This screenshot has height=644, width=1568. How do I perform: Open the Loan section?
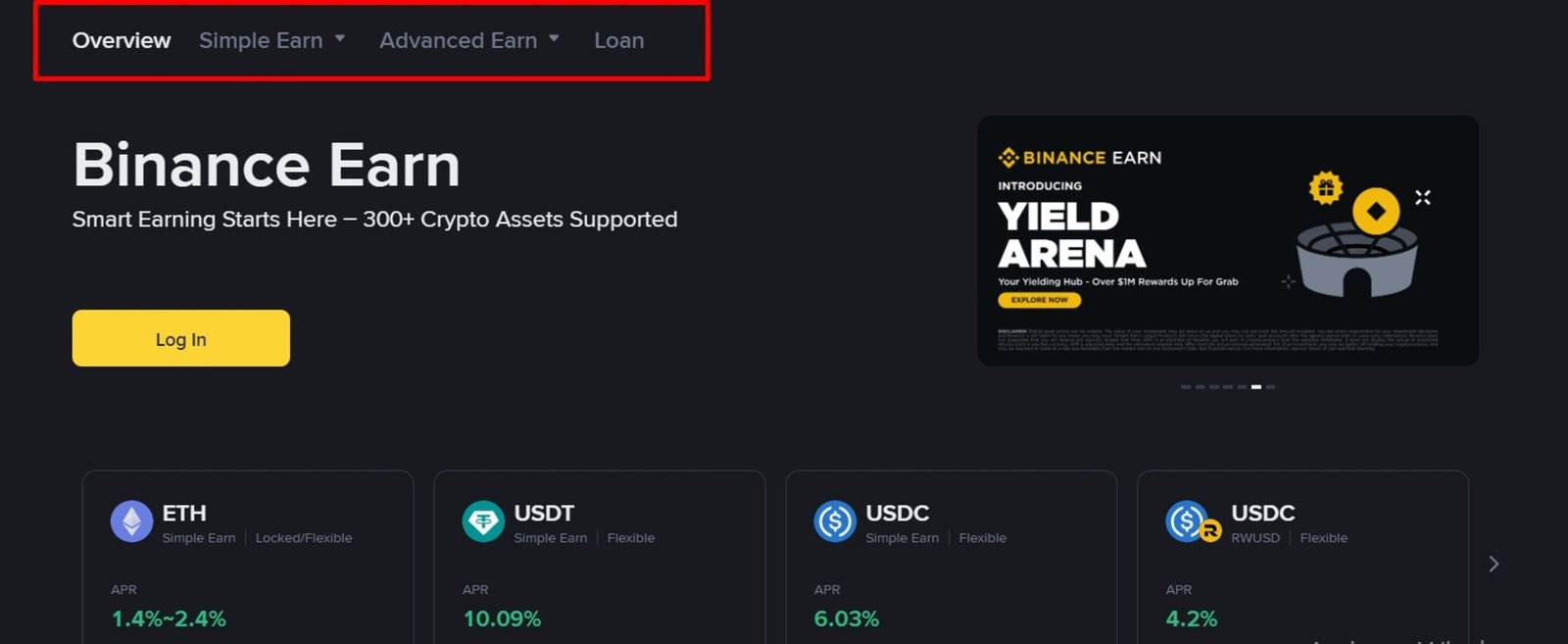618,40
